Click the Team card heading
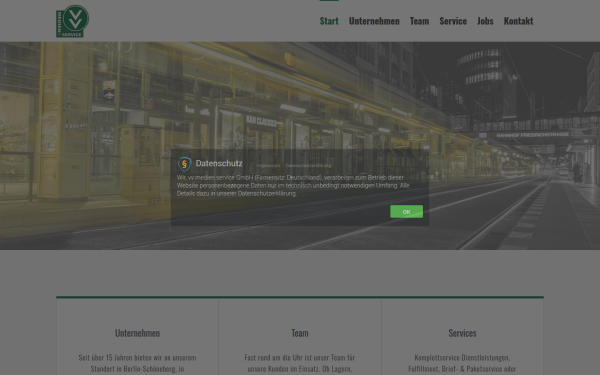The image size is (600, 375). click(300, 333)
